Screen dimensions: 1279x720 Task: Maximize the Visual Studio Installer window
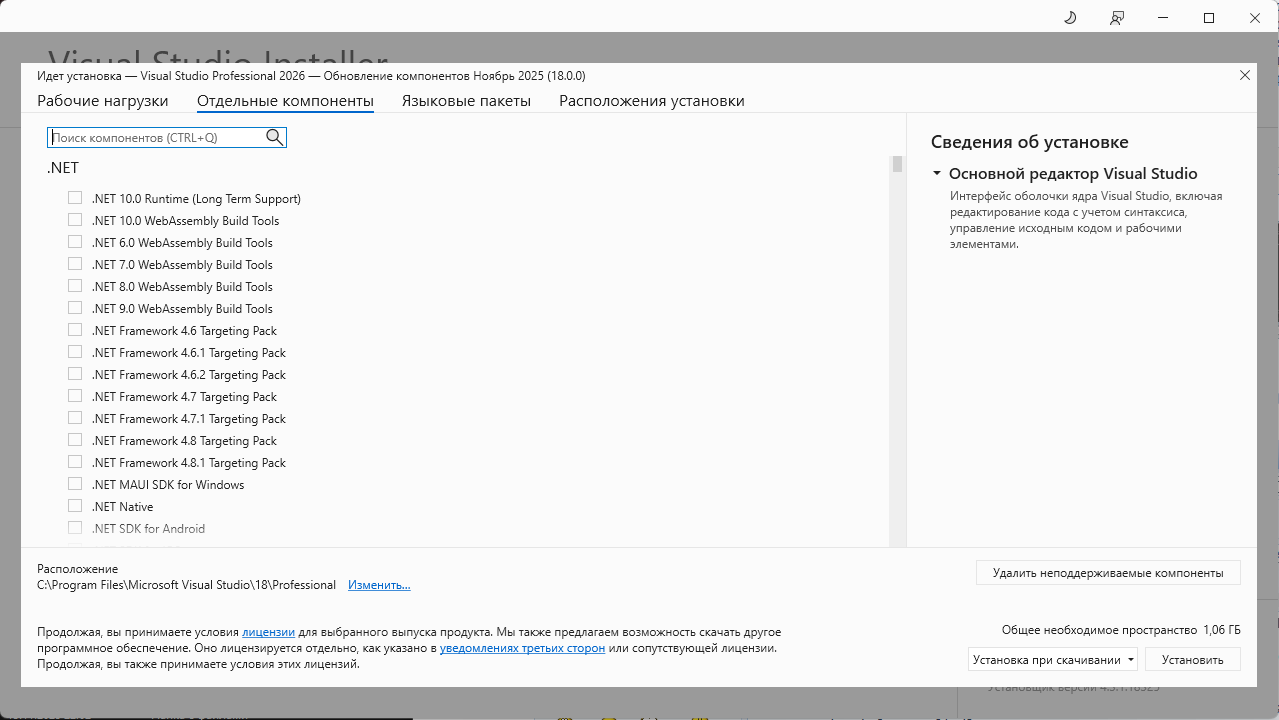click(1209, 18)
